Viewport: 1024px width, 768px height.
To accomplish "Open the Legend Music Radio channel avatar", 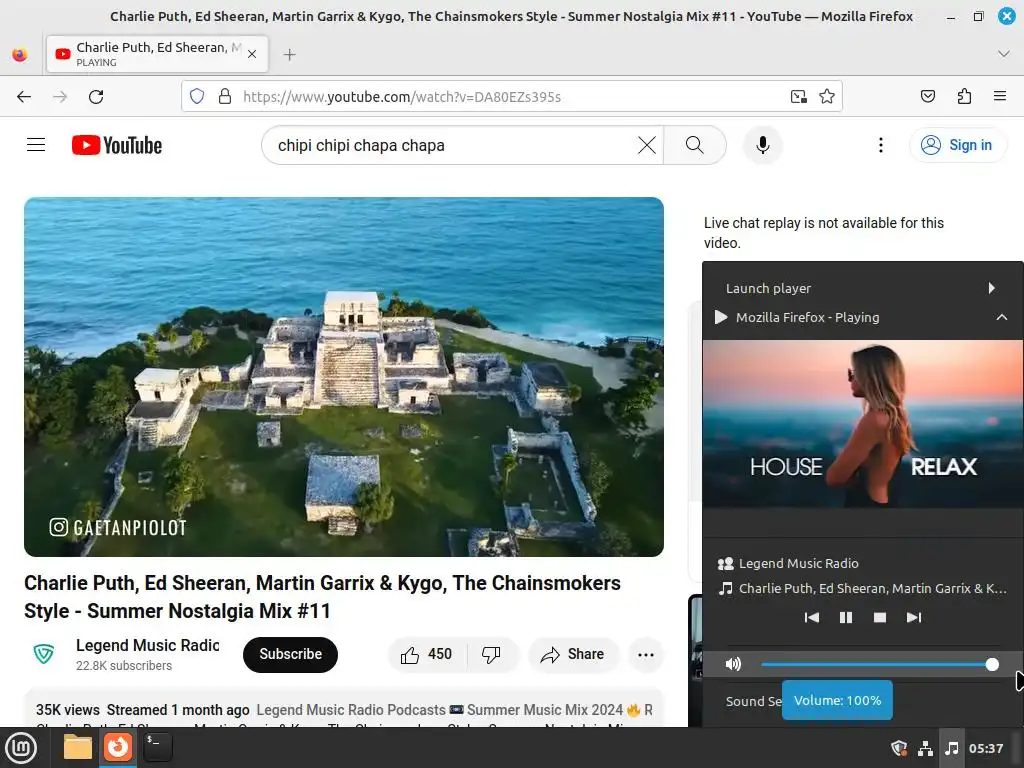I will tap(44, 654).
